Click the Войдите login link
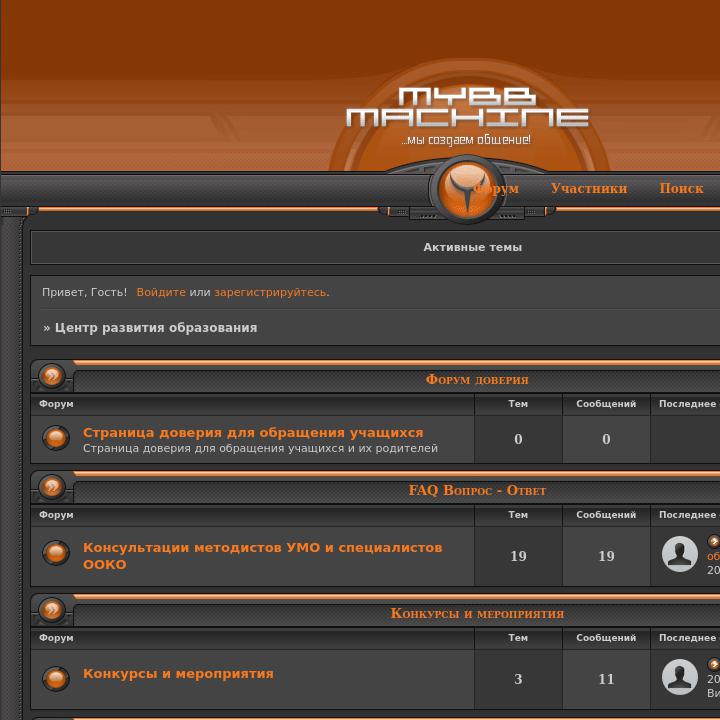The height and width of the screenshot is (720, 720). tap(161, 292)
